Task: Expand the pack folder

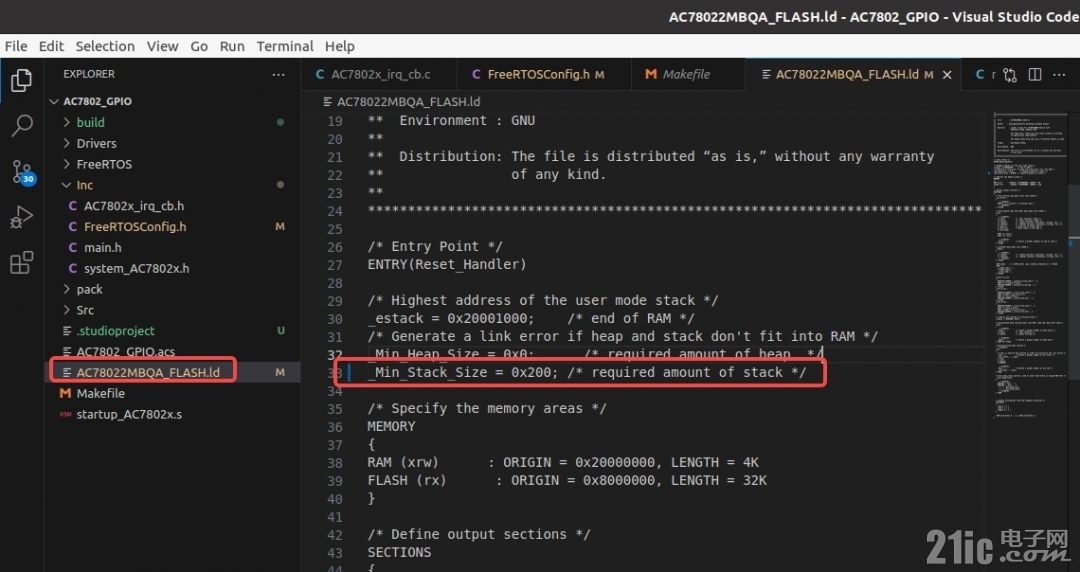Action: [67, 289]
